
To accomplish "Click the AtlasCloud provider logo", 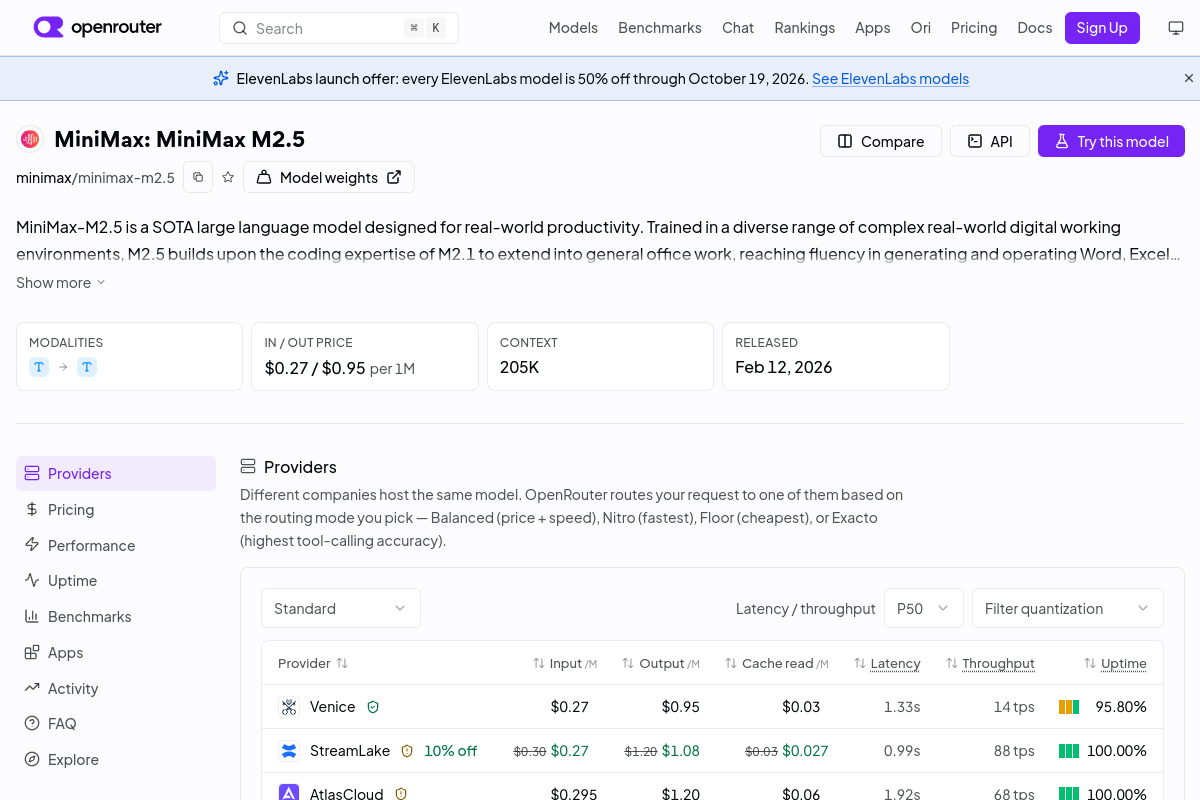I will pyautogui.click(x=289, y=794).
